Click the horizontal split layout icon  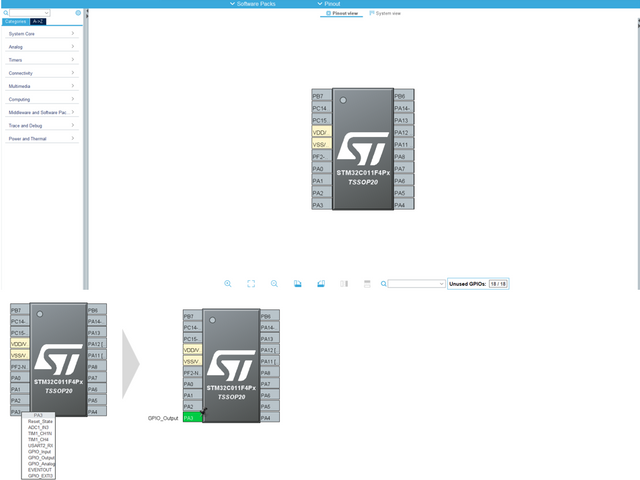click(367, 284)
